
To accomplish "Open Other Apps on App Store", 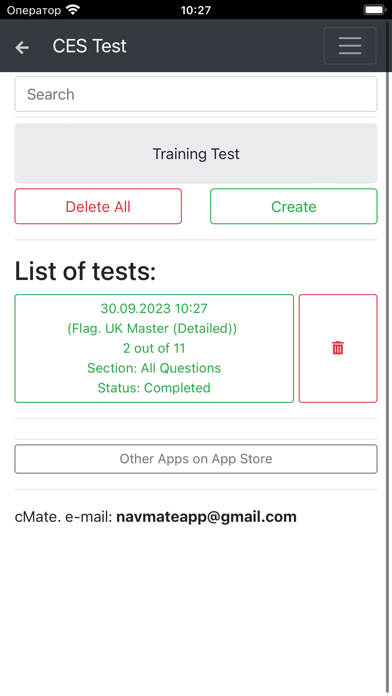I will click(x=196, y=459).
